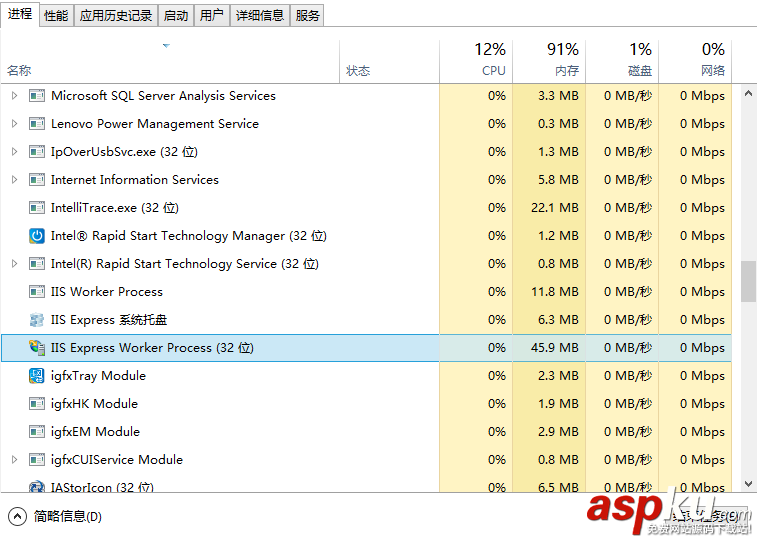Open the 用户 tab

pos(212,15)
